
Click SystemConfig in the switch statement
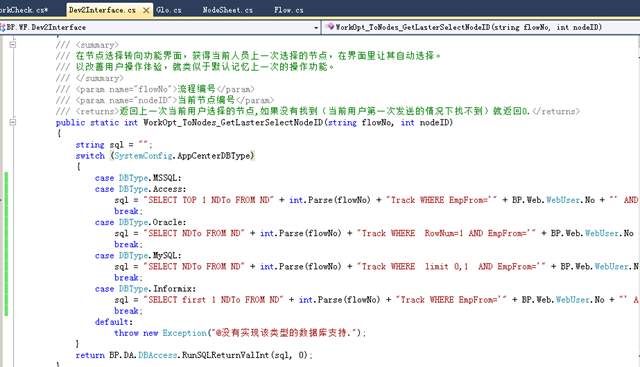click(143, 156)
